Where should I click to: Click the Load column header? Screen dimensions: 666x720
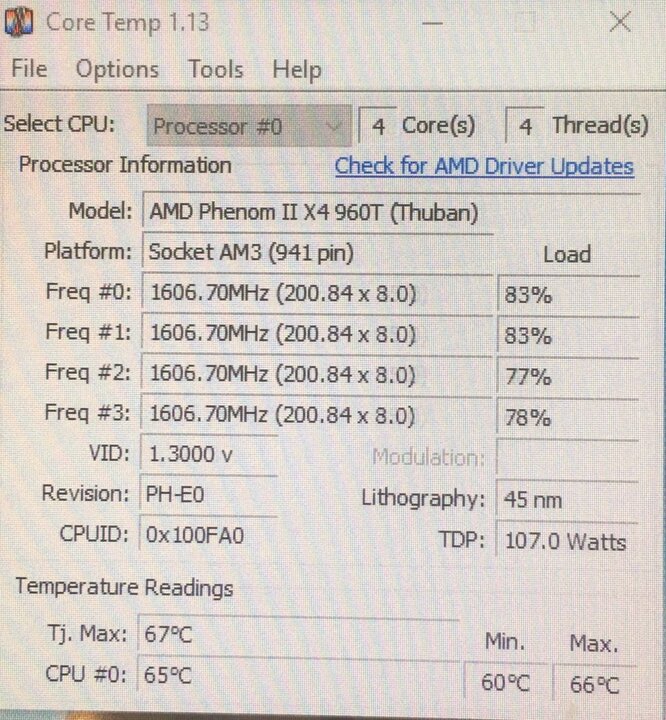(x=567, y=254)
